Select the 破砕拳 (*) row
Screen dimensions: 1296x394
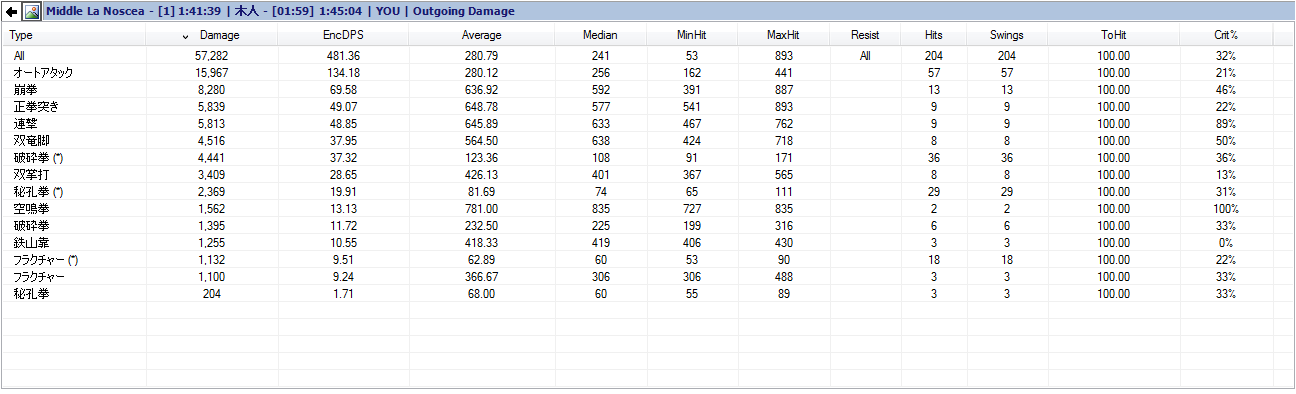(647, 158)
